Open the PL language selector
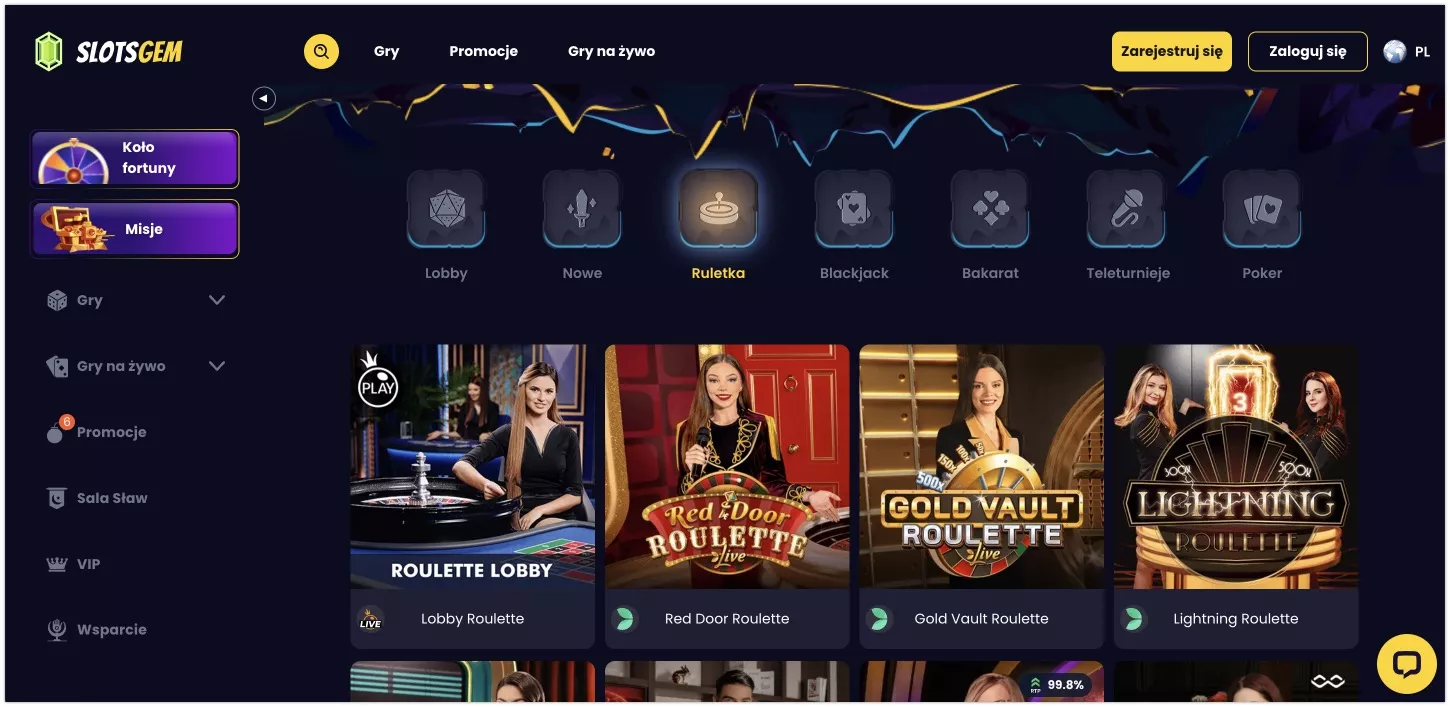The height and width of the screenshot is (707, 1450). 1406,51
